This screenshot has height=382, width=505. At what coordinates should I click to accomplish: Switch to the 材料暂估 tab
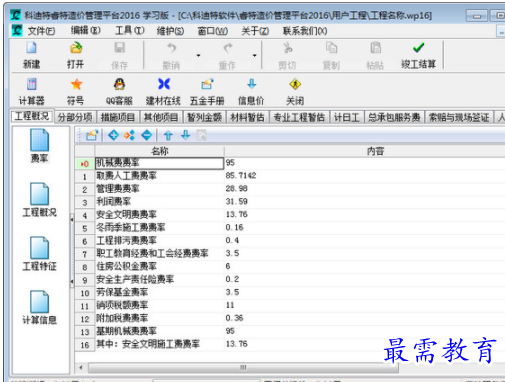click(x=247, y=117)
